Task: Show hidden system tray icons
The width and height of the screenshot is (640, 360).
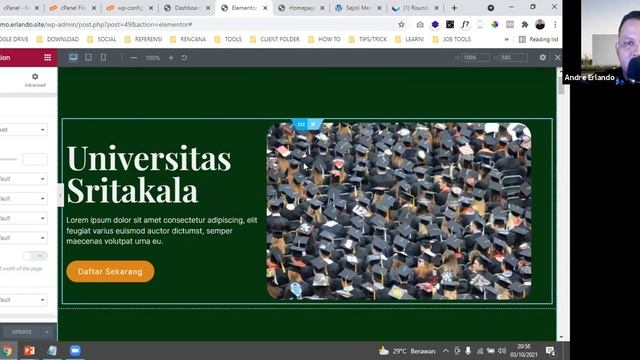Action: pos(446,351)
